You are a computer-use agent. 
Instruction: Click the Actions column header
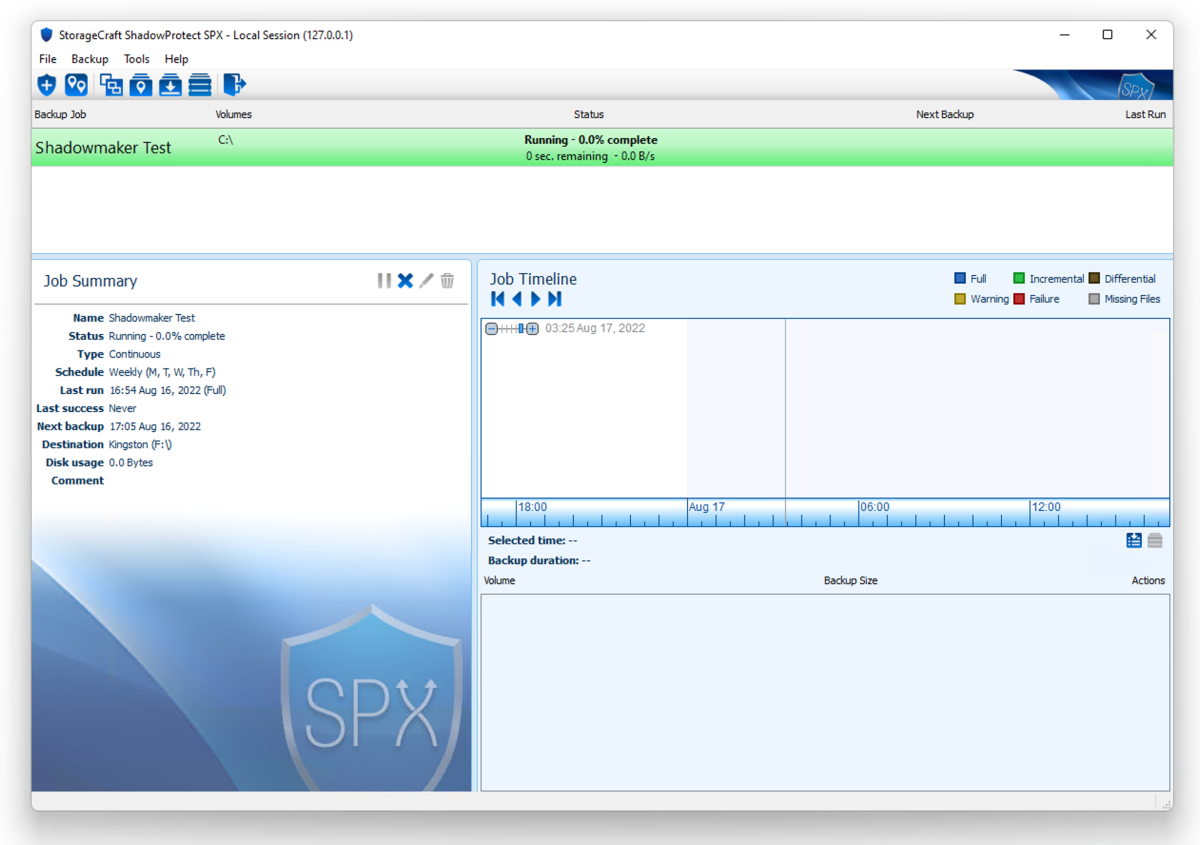[x=1148, y=581]
